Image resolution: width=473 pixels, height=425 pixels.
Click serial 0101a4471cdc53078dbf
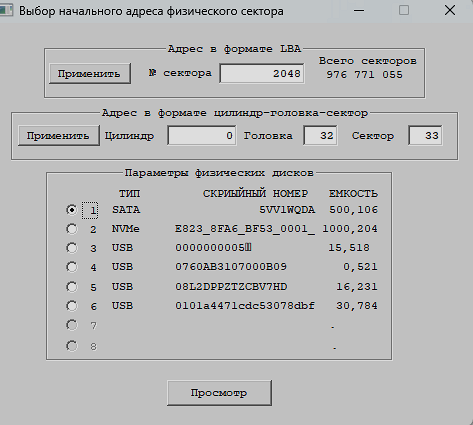245,306
